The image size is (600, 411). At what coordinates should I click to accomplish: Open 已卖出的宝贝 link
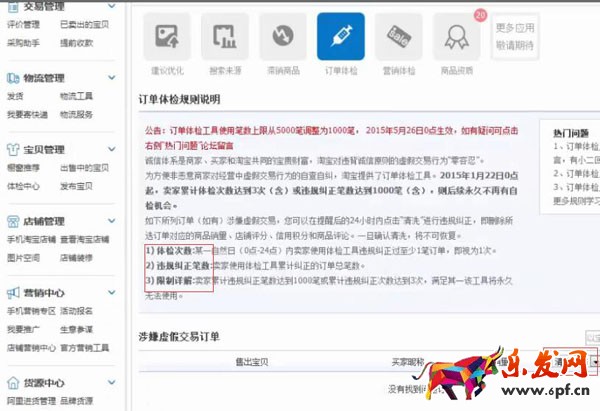[85, 25]
